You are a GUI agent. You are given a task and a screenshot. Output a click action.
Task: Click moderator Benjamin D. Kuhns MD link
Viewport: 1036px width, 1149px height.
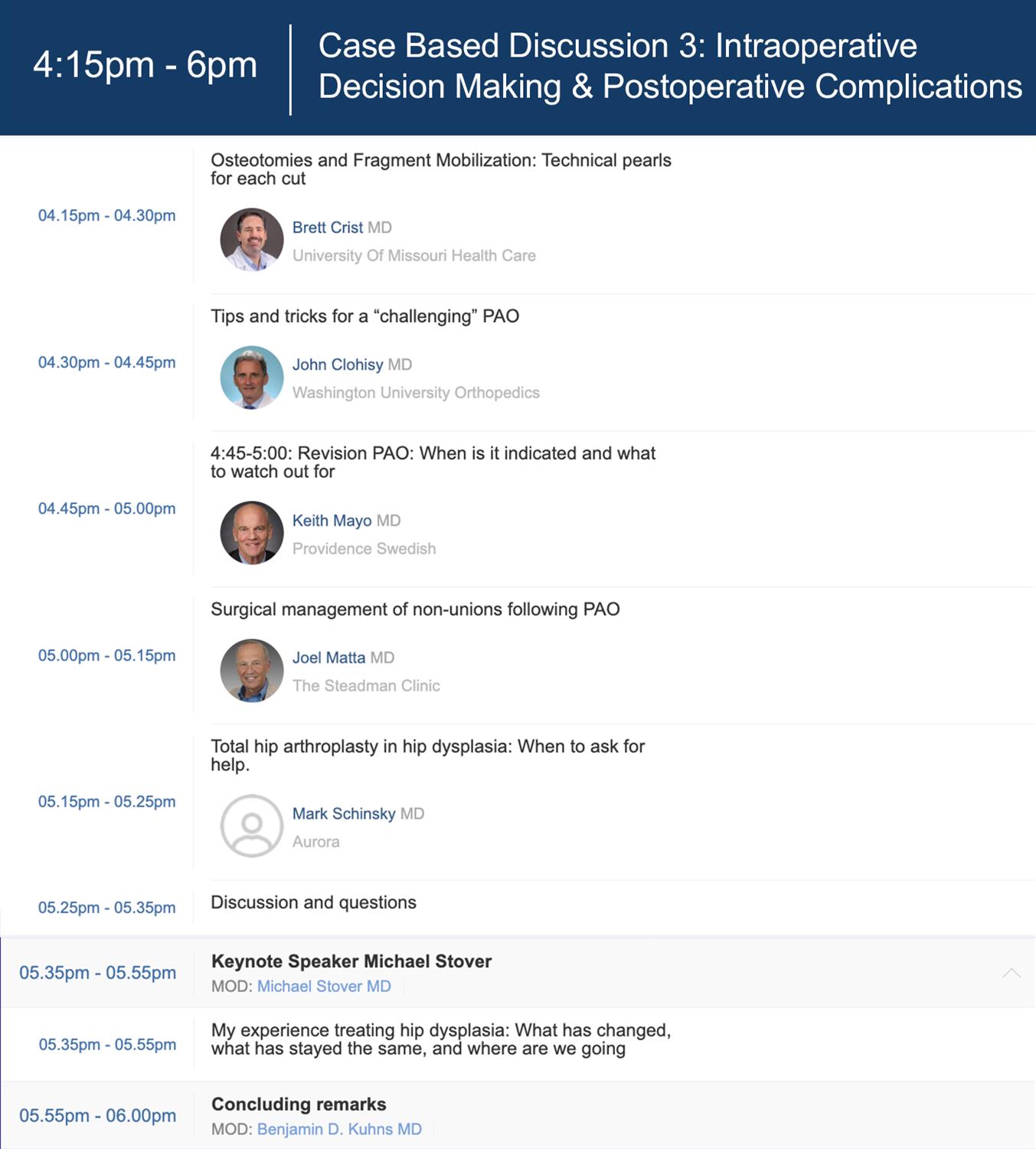click(339, 1129)
